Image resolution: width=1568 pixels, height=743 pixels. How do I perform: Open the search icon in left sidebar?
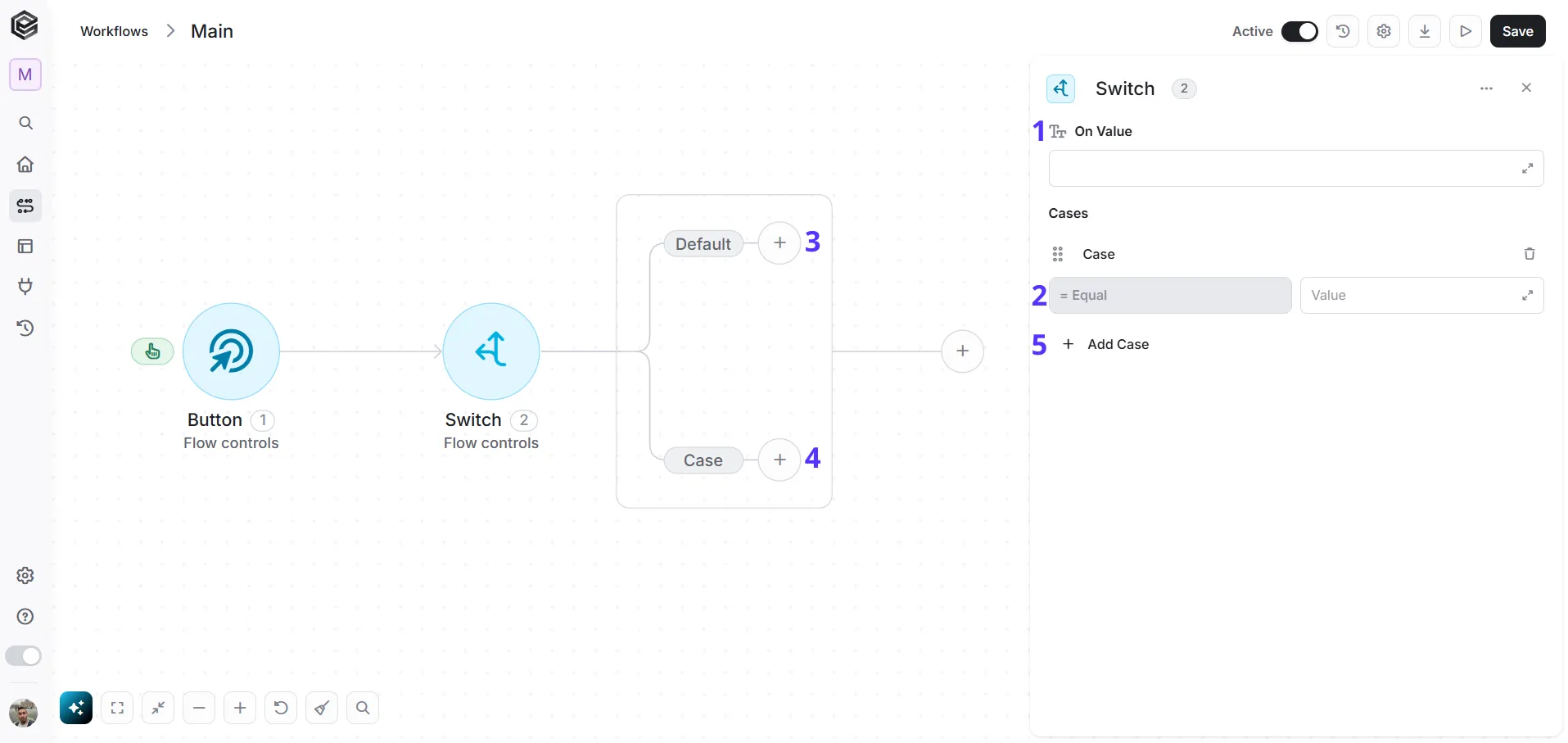(25, 123)
